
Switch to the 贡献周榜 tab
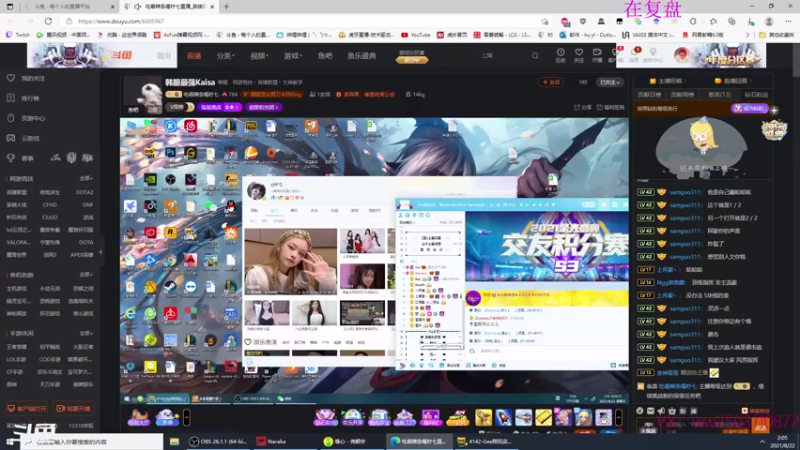click(682, 94)
